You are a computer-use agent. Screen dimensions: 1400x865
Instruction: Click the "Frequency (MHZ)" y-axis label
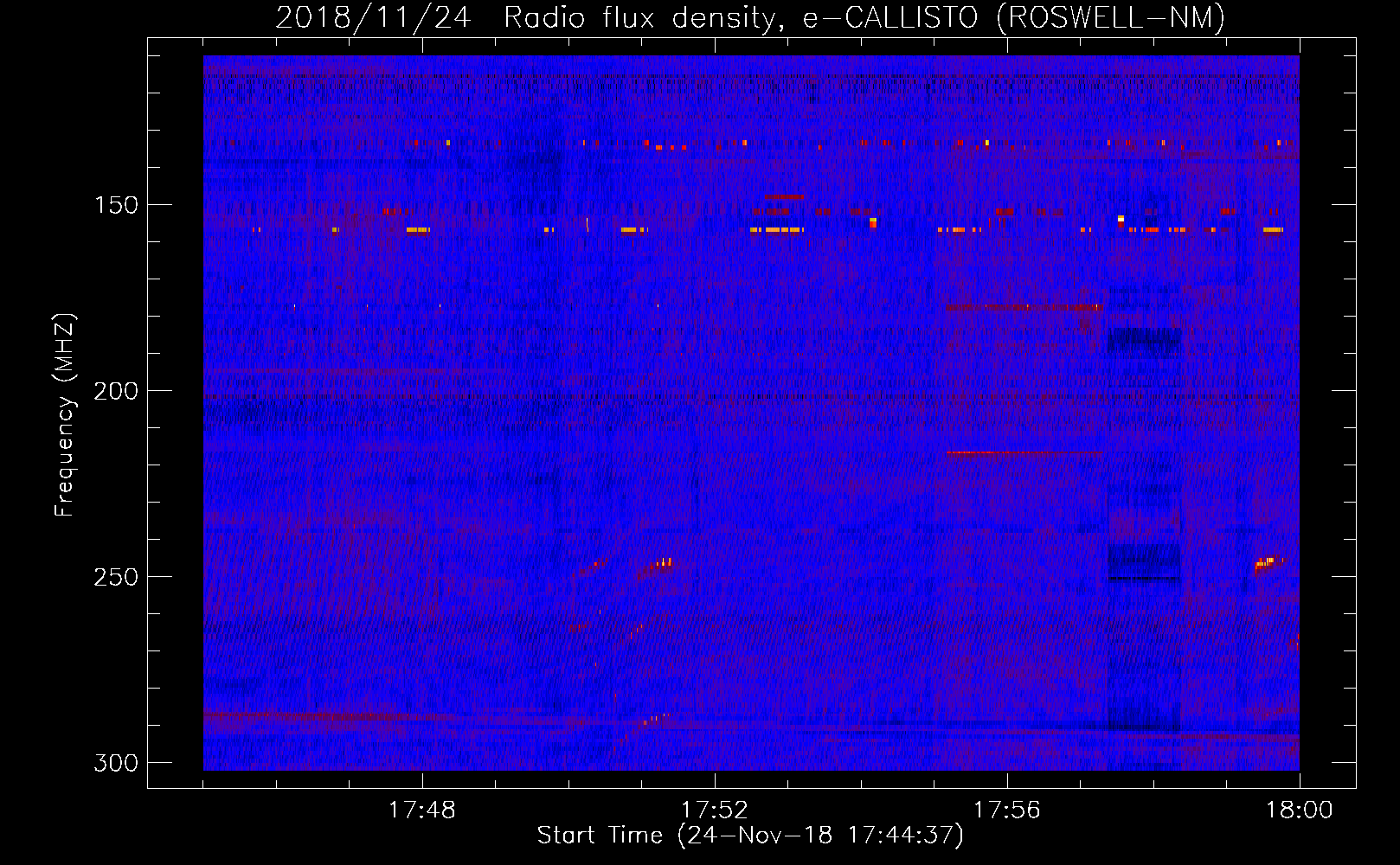pyautogui.click(x=64, y=415)
